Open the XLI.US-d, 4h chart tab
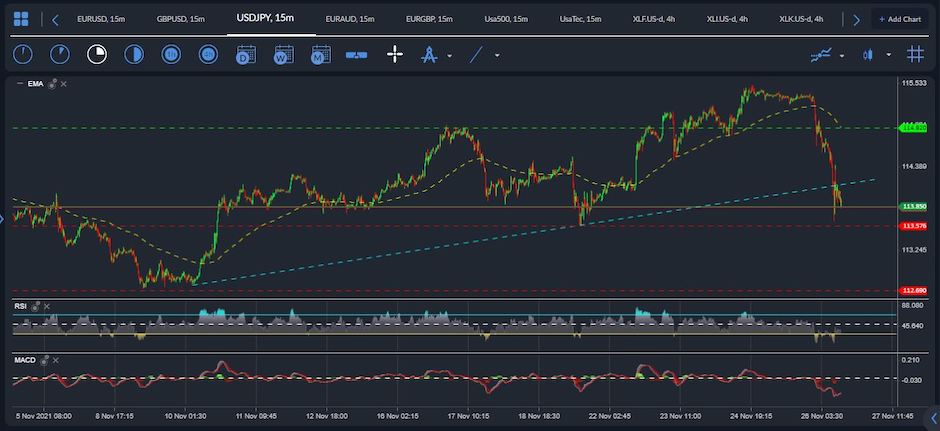Screen dimensions: 940x431 727,19
